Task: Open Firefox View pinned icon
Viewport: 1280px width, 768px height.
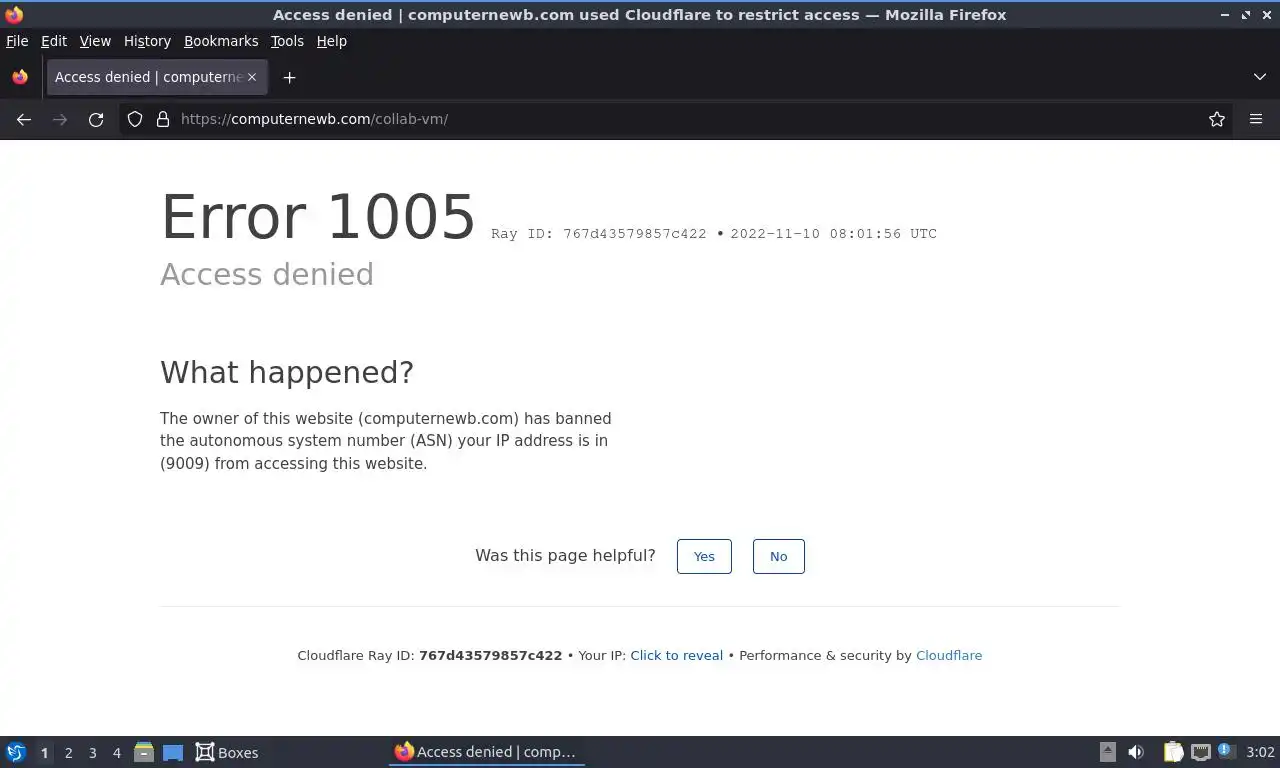Action: (x=20, y=77)
